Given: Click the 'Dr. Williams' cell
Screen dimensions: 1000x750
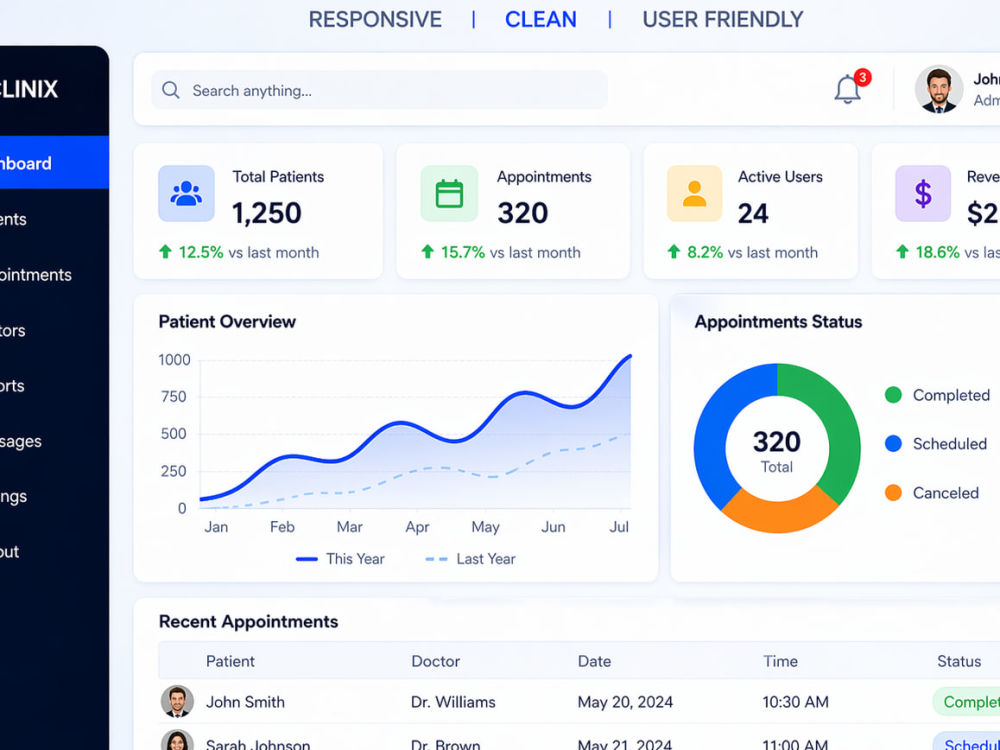Looking at the screenshot, I should click(453, 702).
